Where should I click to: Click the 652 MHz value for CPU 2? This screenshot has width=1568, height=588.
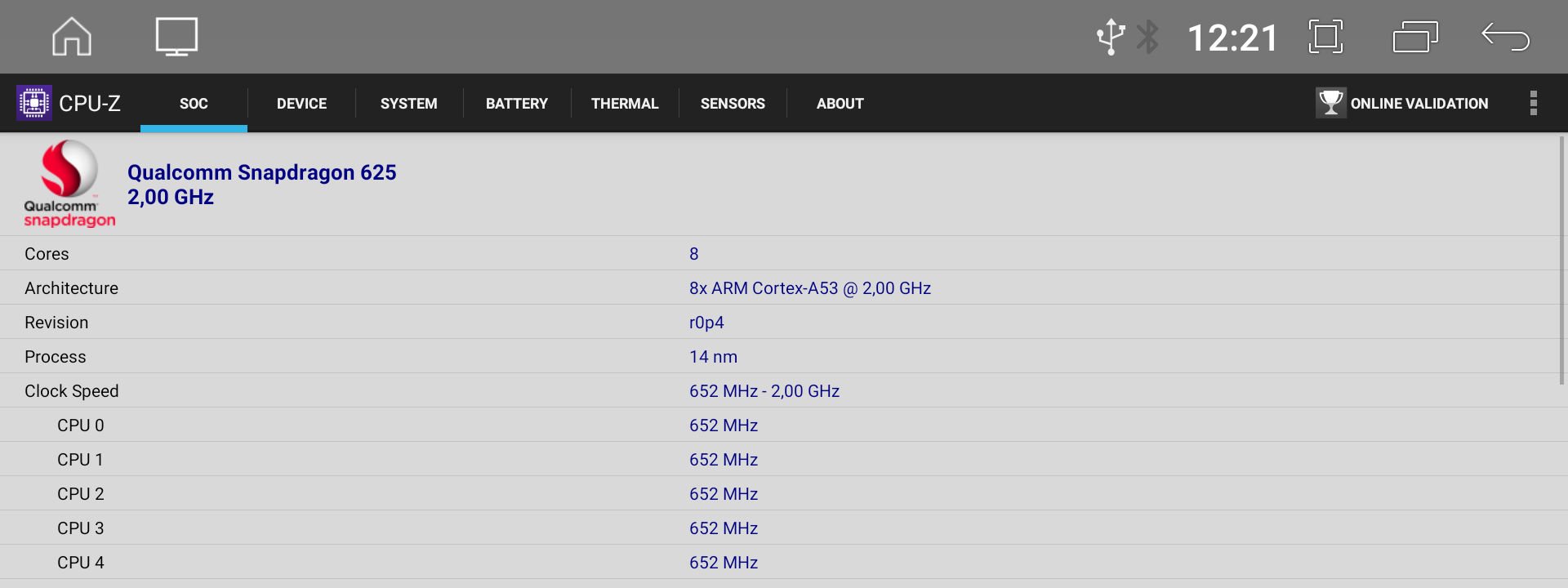[x=724, y=494]
